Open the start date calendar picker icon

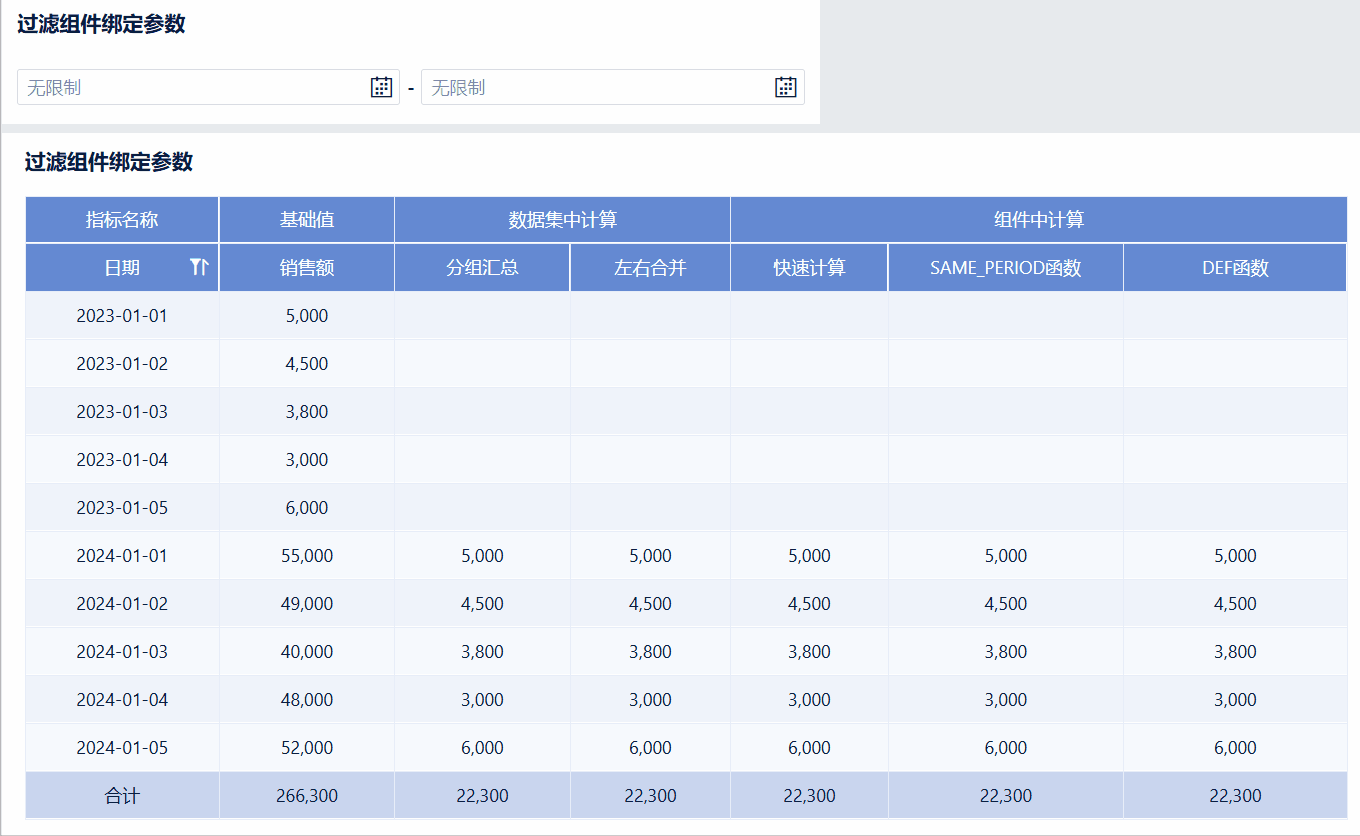[x=381, y=87]
